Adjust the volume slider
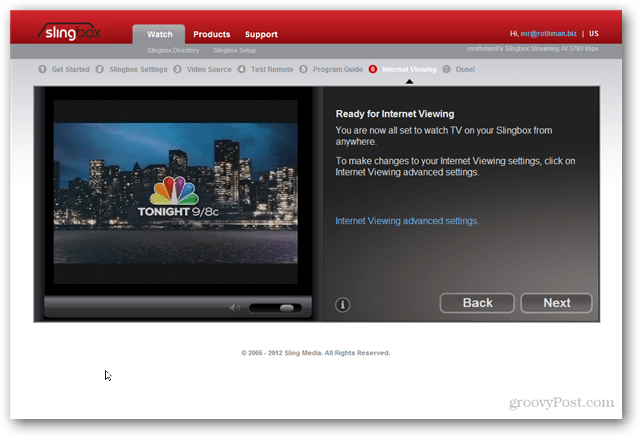Image resolution: width=640 pixels, height=437 pixels. 276,308
